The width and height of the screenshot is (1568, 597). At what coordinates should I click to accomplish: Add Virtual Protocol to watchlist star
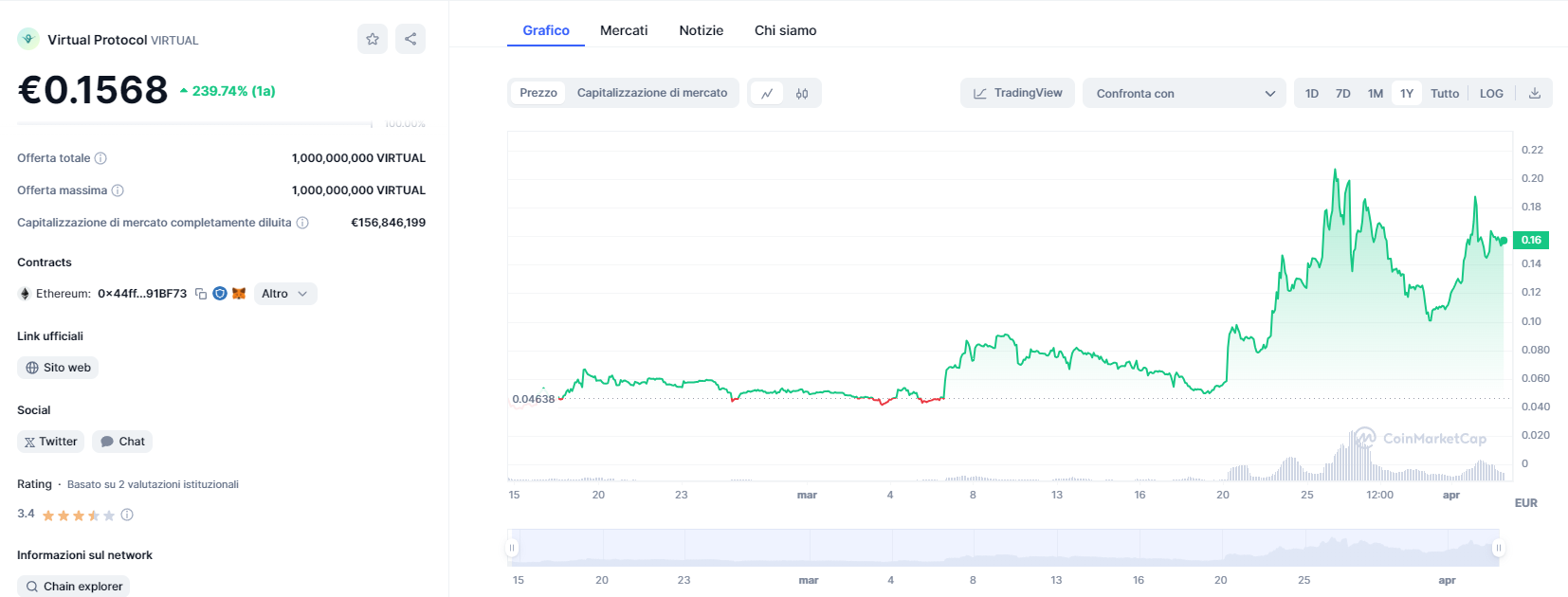373,39
